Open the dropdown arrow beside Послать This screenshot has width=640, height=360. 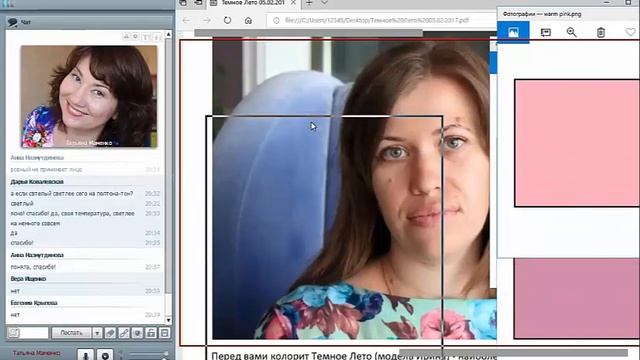pyautogui.click(x=97, y=333)
